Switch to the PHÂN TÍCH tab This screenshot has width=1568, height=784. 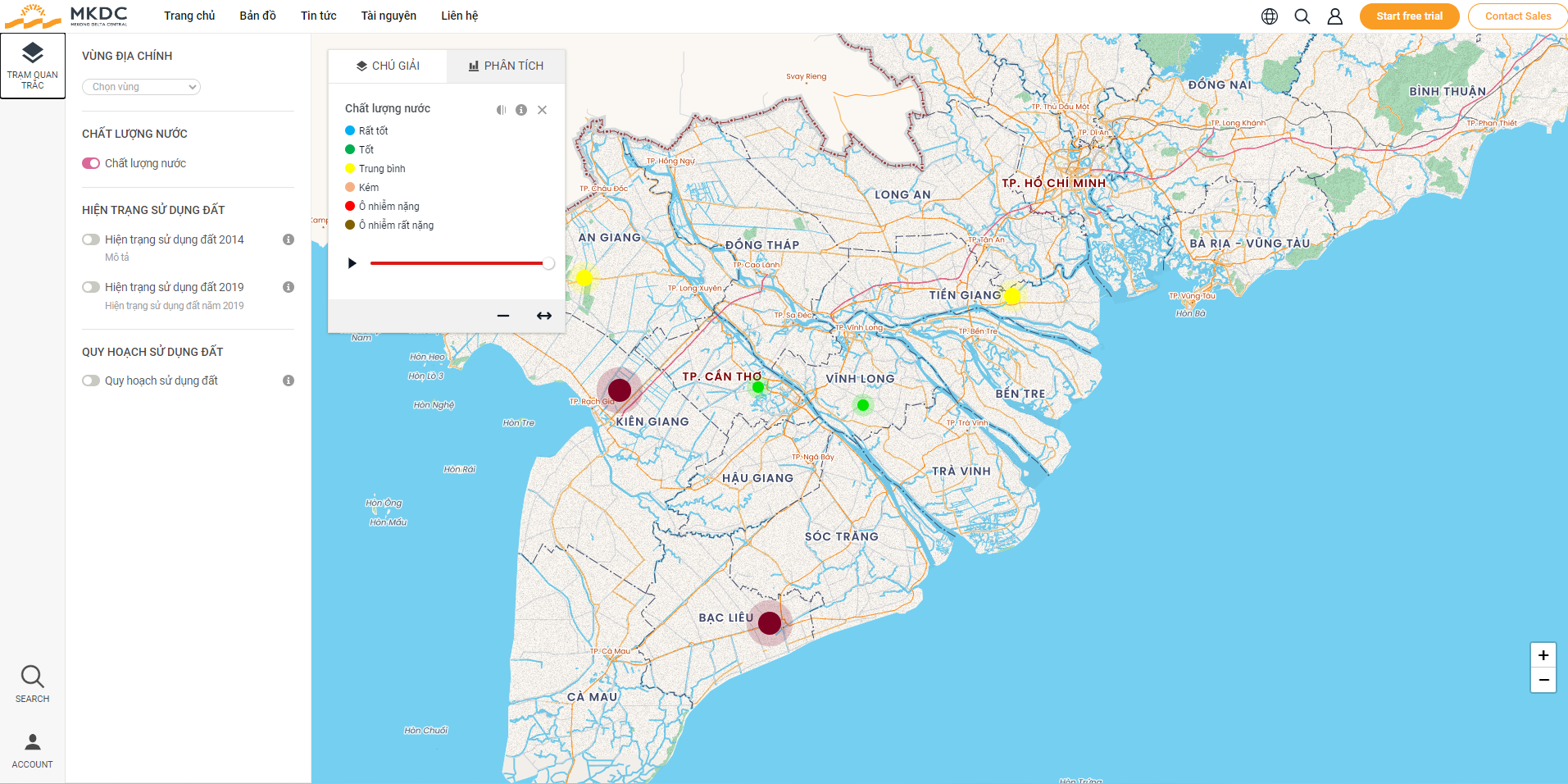coord(506,66)
